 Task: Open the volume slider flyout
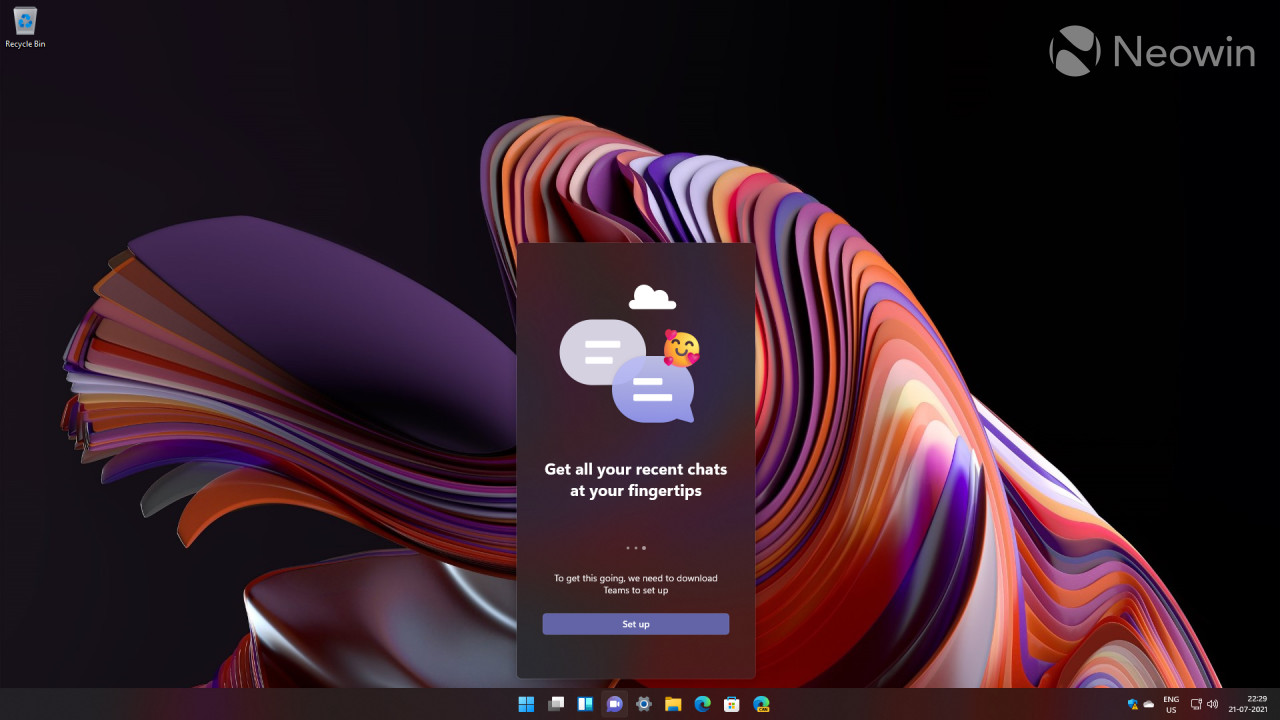[1213, 703]
